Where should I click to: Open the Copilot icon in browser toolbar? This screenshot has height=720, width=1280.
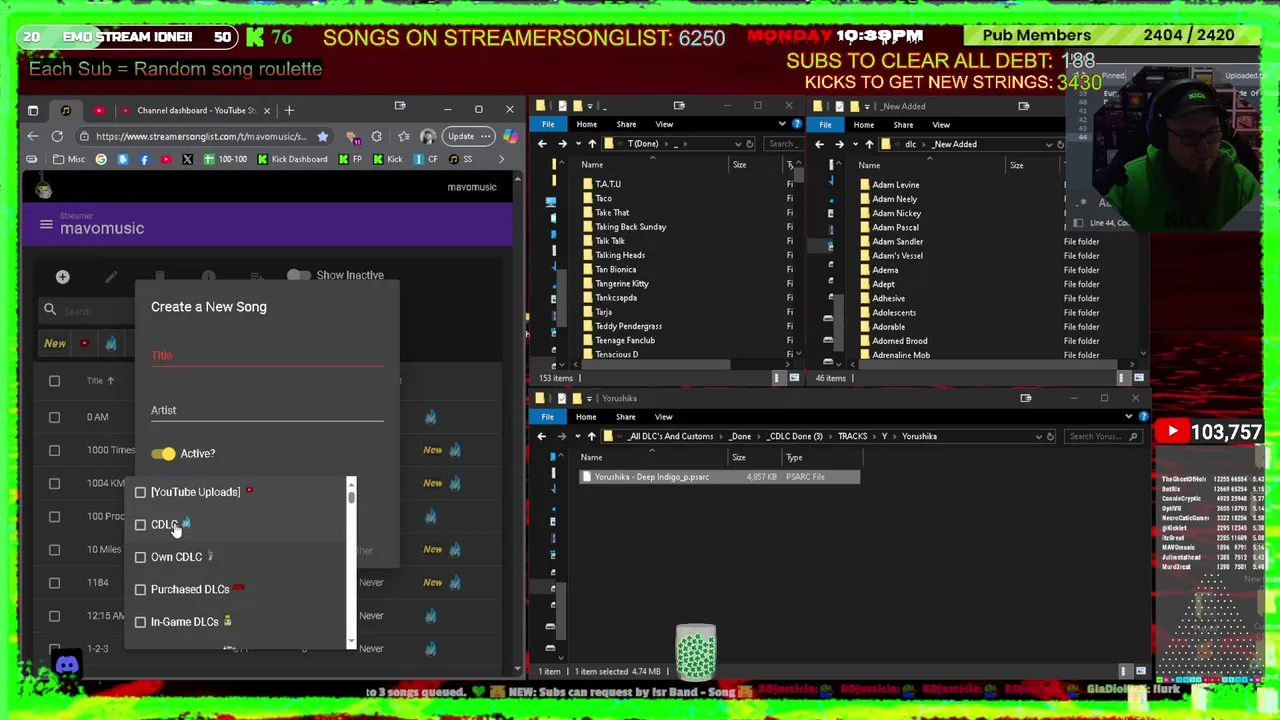point(511,136)
